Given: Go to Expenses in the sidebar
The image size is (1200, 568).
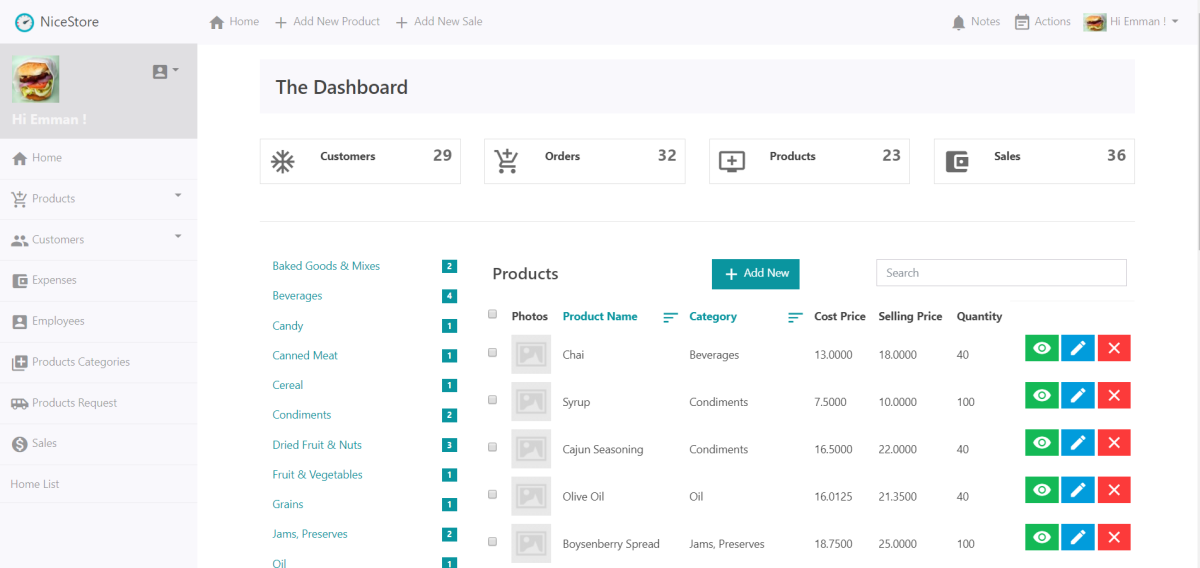Looking at the screenshot, I should click(98, 280).
